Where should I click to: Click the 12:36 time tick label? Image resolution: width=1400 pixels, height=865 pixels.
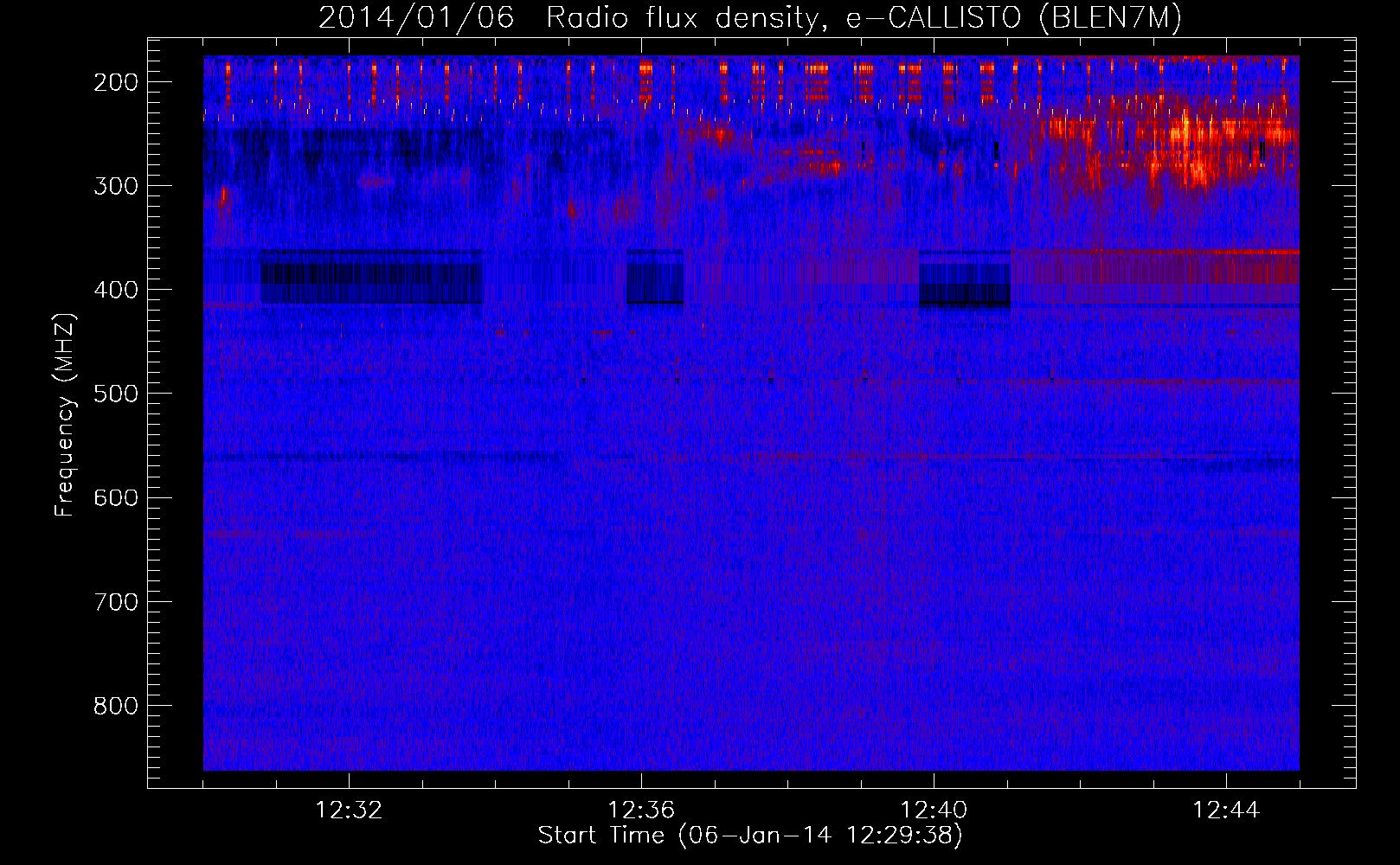tap(641, 811)
